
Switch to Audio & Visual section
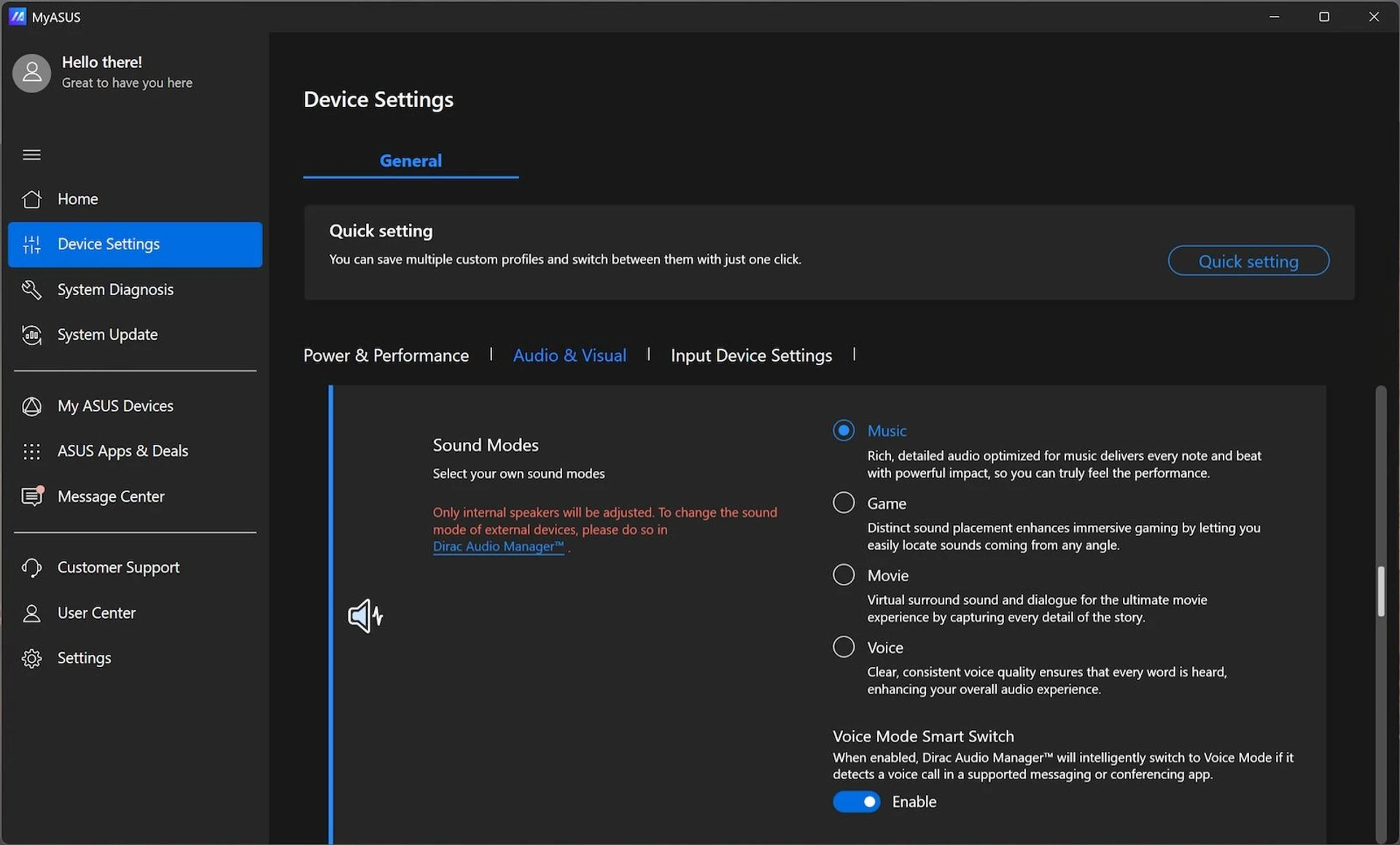[x=569, y=355]
